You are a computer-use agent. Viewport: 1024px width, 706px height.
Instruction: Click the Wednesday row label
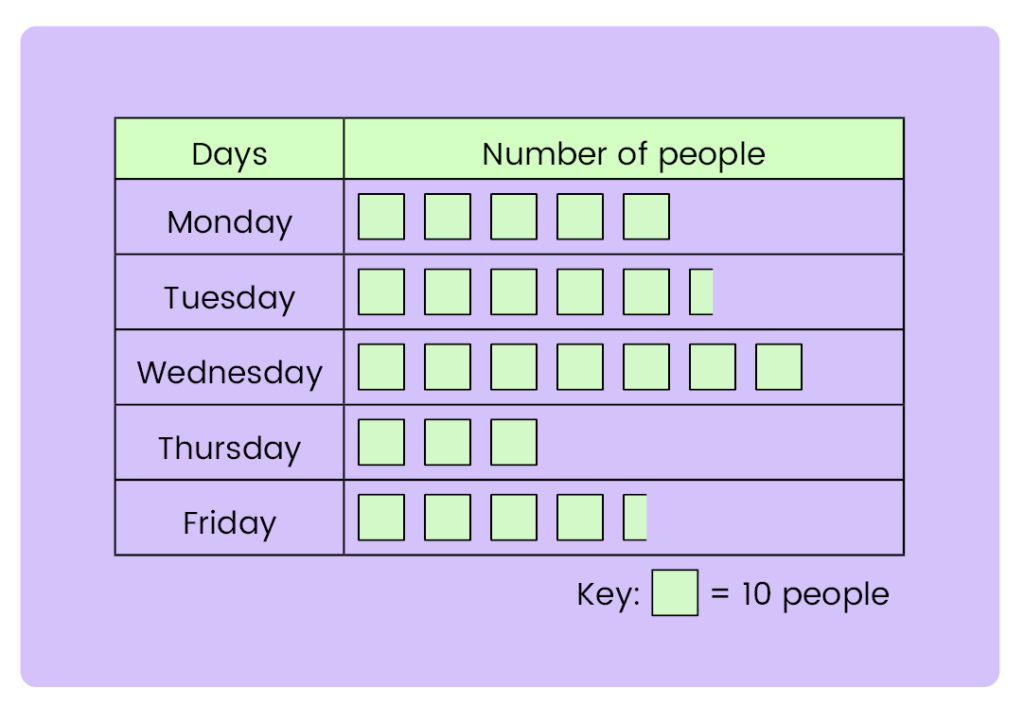pyautogui.click(x=229, y=372)
